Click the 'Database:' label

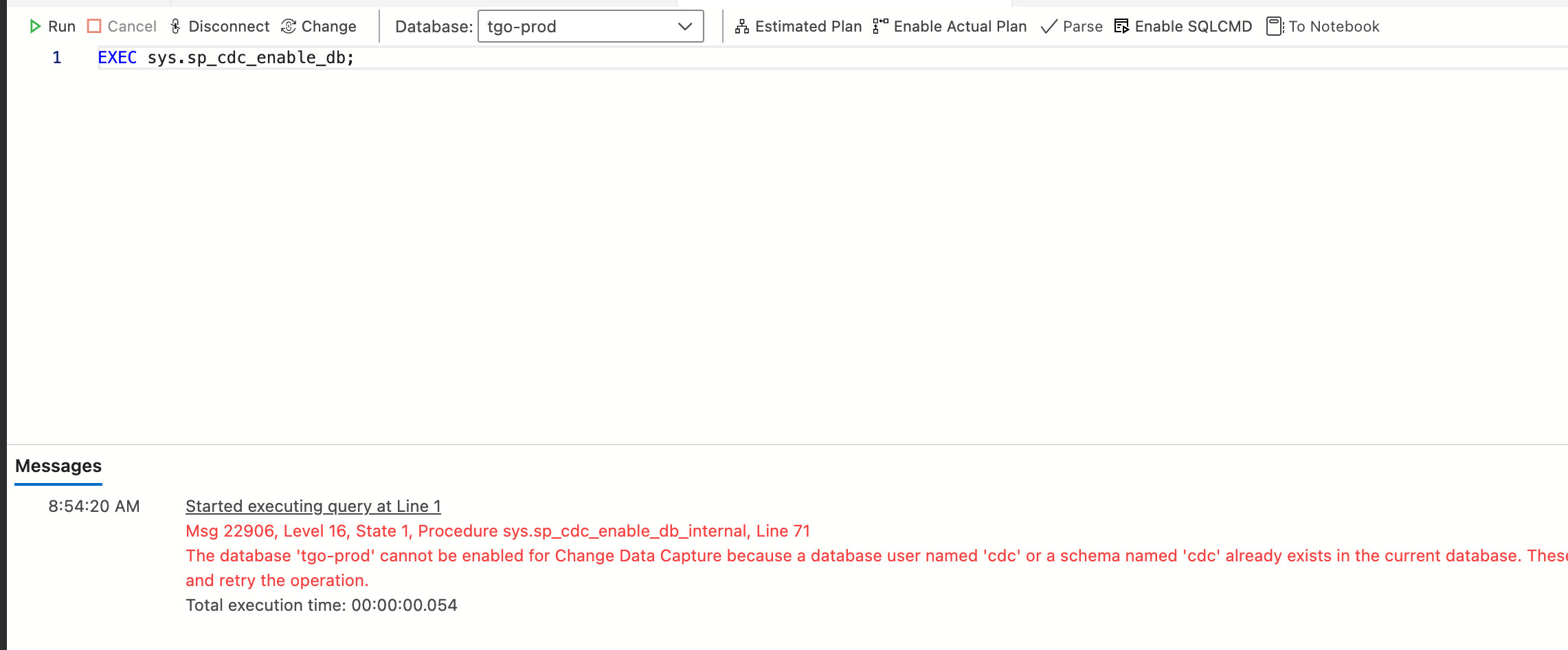point(434,26)
